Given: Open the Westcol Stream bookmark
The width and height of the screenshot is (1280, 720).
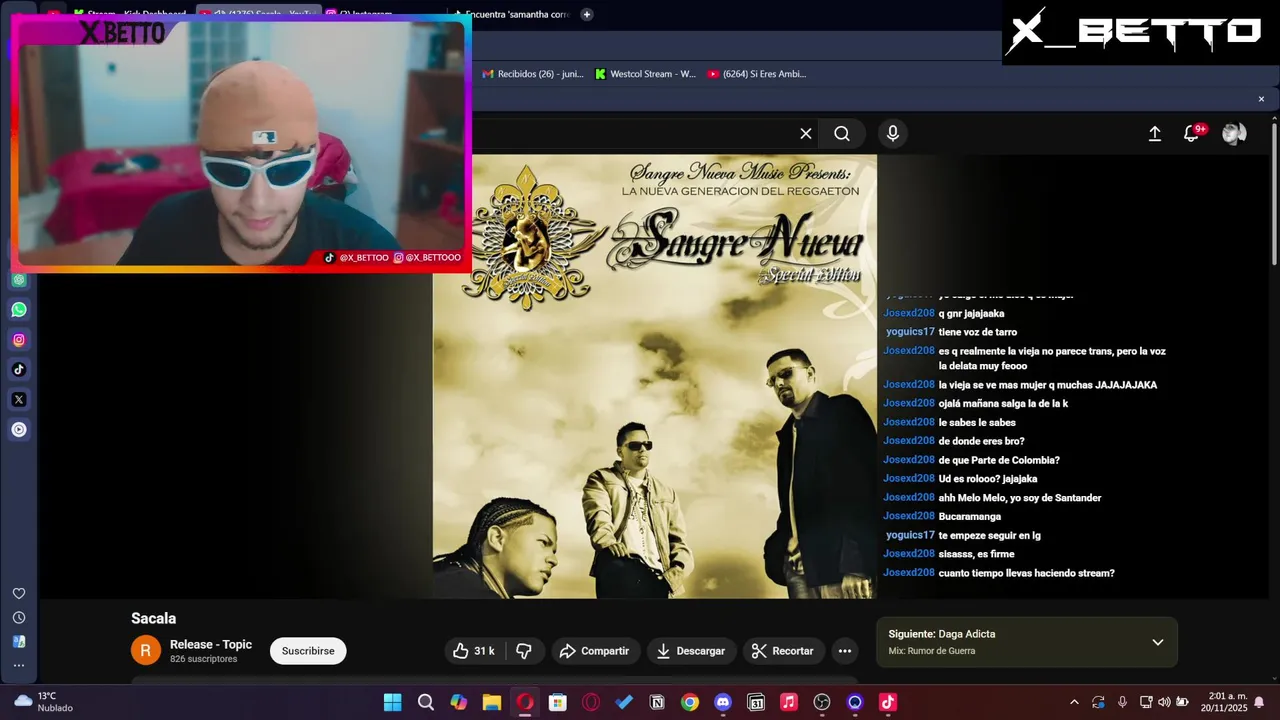Looking at the screenshot, I should [x=645, y=74].
